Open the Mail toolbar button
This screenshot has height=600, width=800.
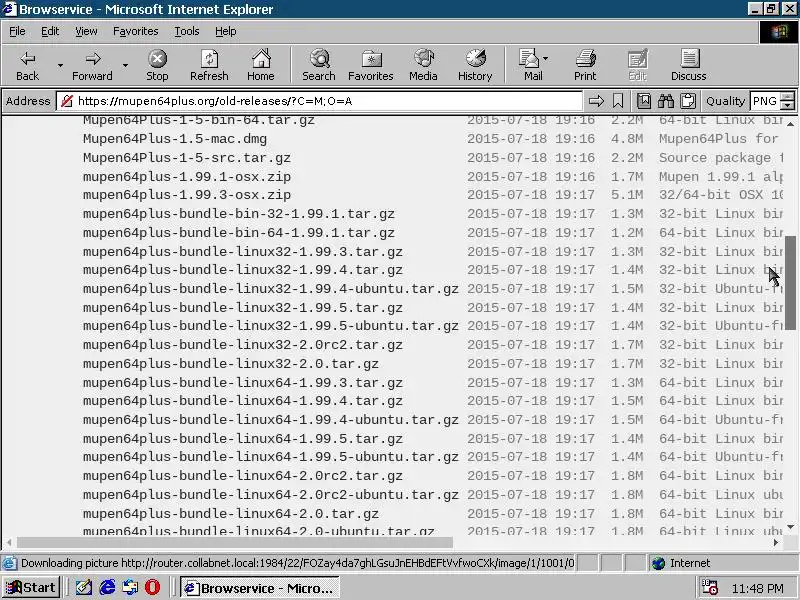tap(530, 65)
